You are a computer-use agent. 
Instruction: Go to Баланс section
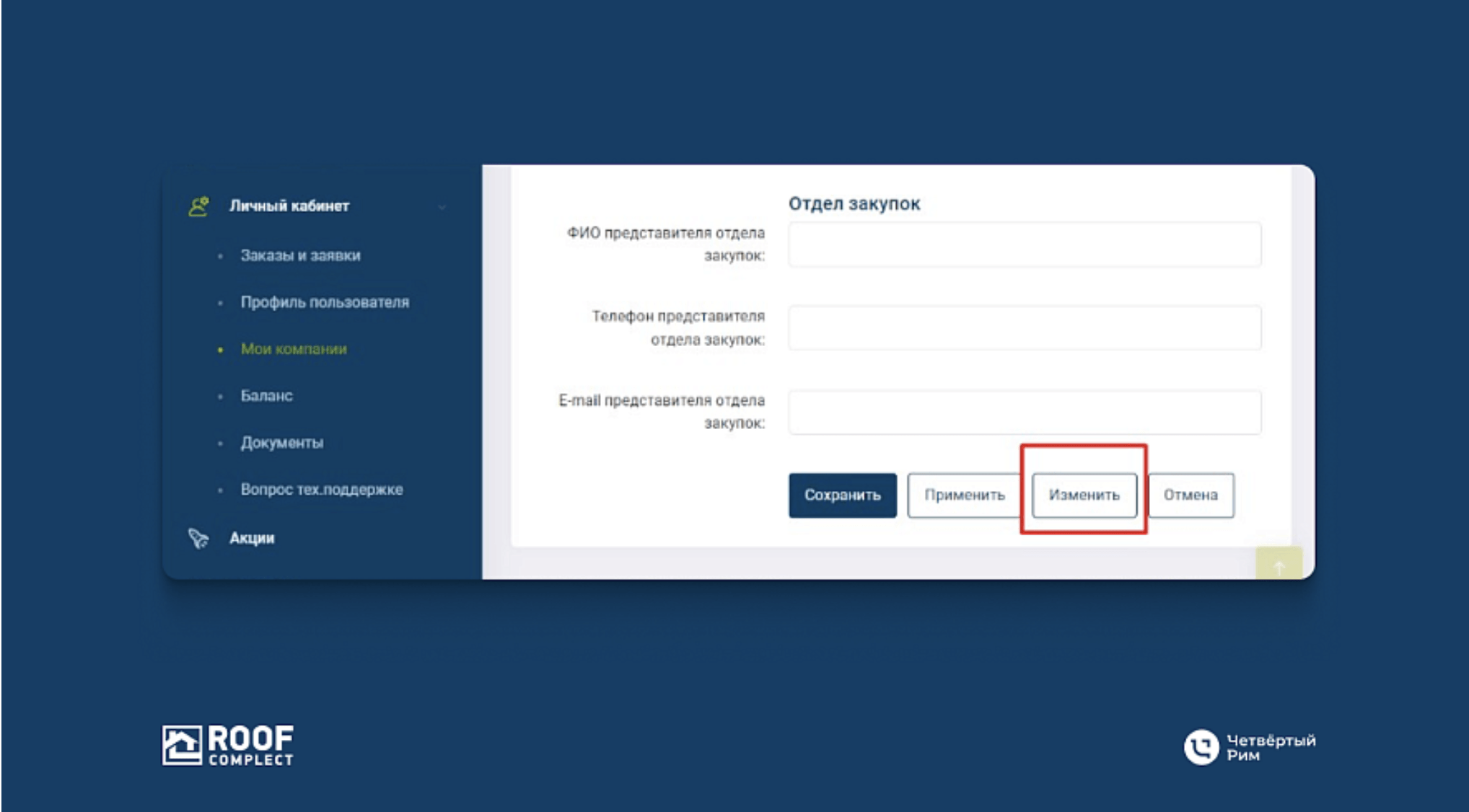[266, 396]
